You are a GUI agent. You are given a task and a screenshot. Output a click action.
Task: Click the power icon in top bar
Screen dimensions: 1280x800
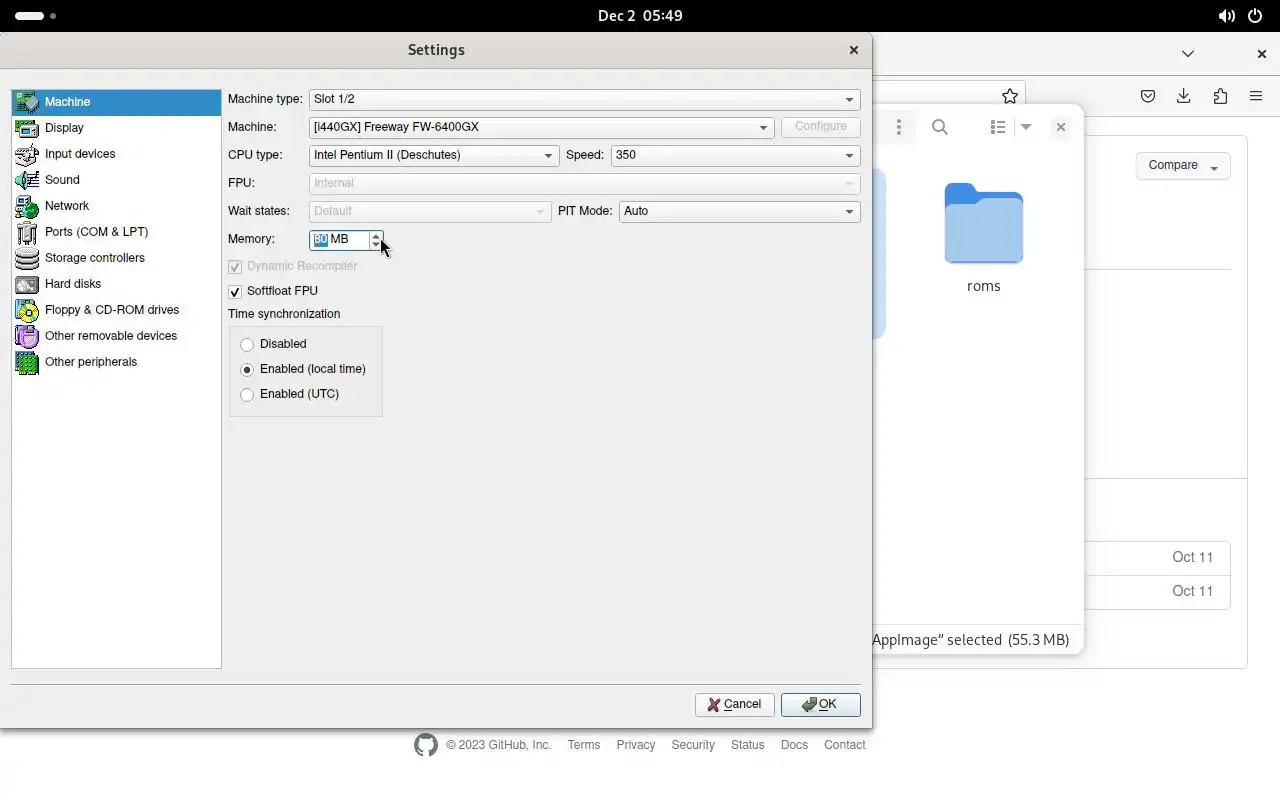(x=1255, y=16)
